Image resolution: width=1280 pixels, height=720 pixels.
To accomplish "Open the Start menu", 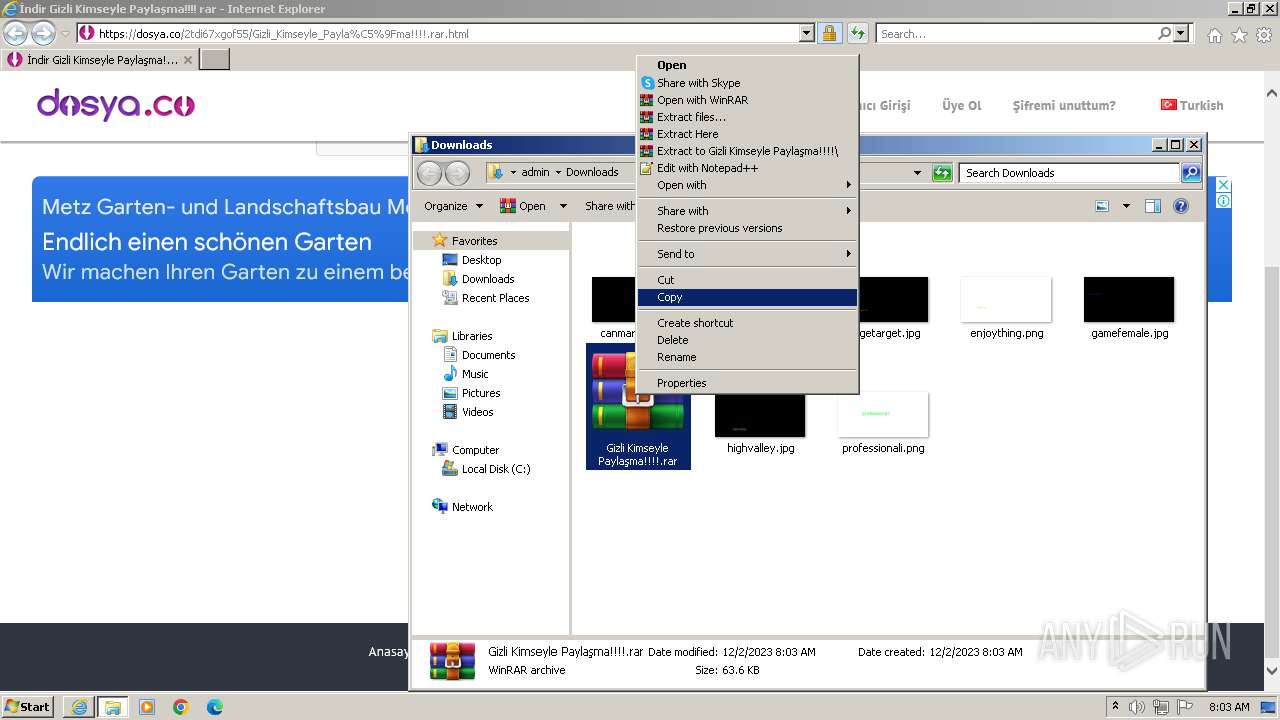I will [27, 706].
